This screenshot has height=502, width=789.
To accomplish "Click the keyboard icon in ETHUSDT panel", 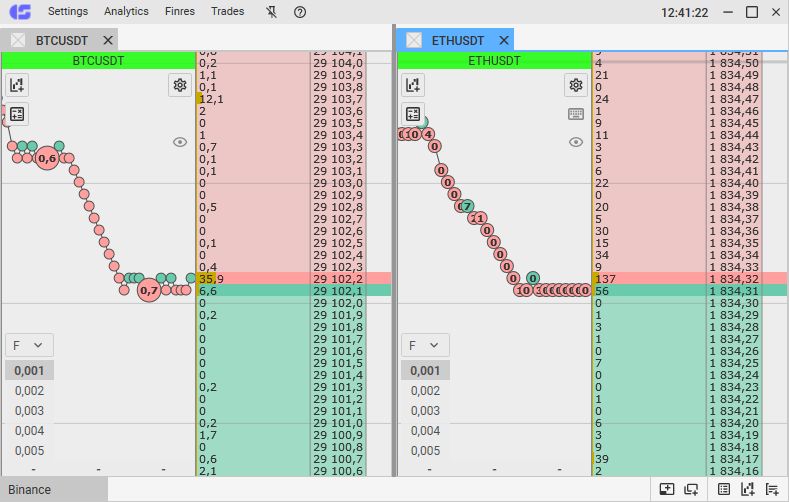I will (576, 114).
